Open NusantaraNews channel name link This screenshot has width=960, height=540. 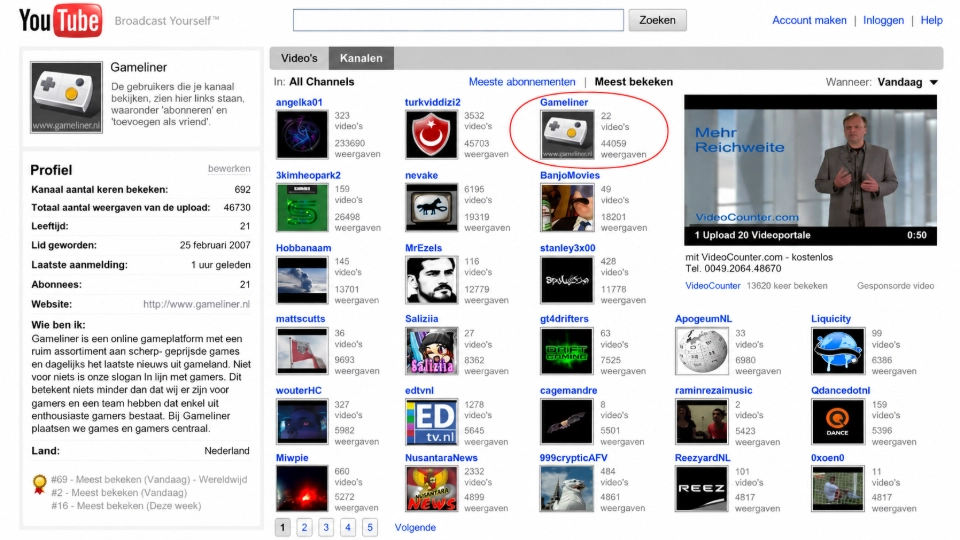441,458
